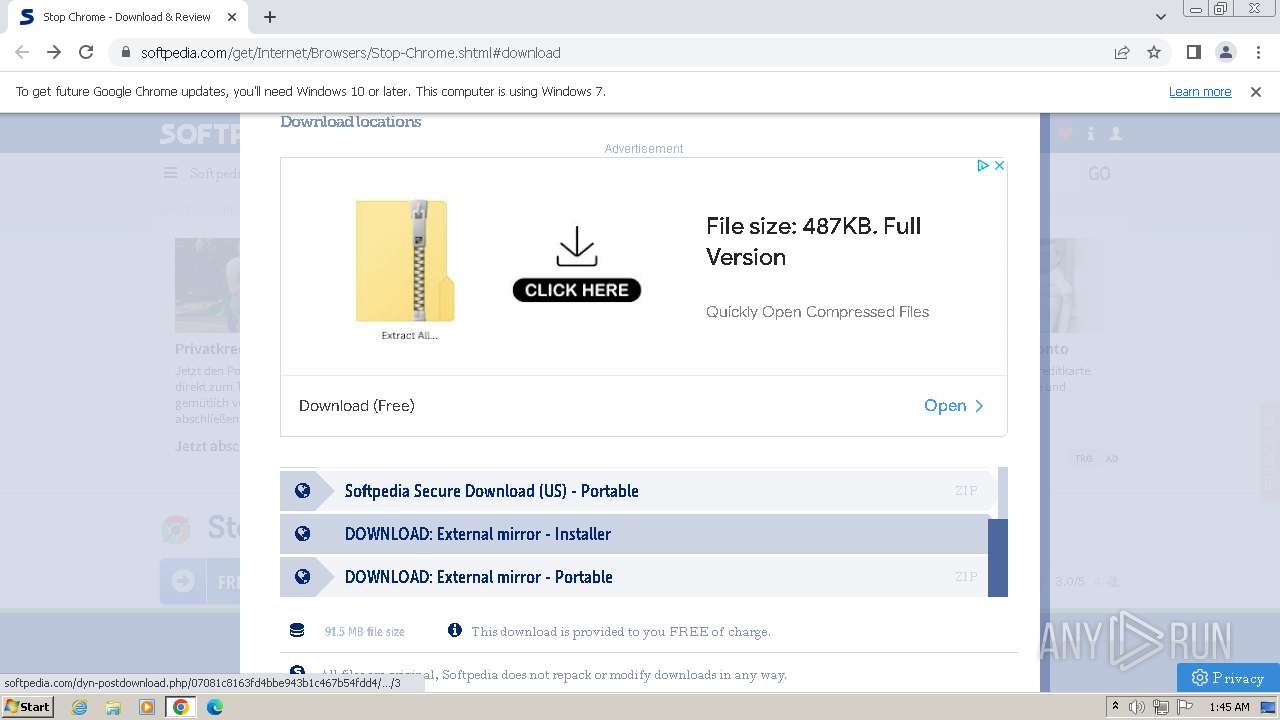Image resolution: width=1280 pixels, height=720 pixels.
Task: Click the taskbar clock 1:45 AM
Action: [x=1229, y=707]
